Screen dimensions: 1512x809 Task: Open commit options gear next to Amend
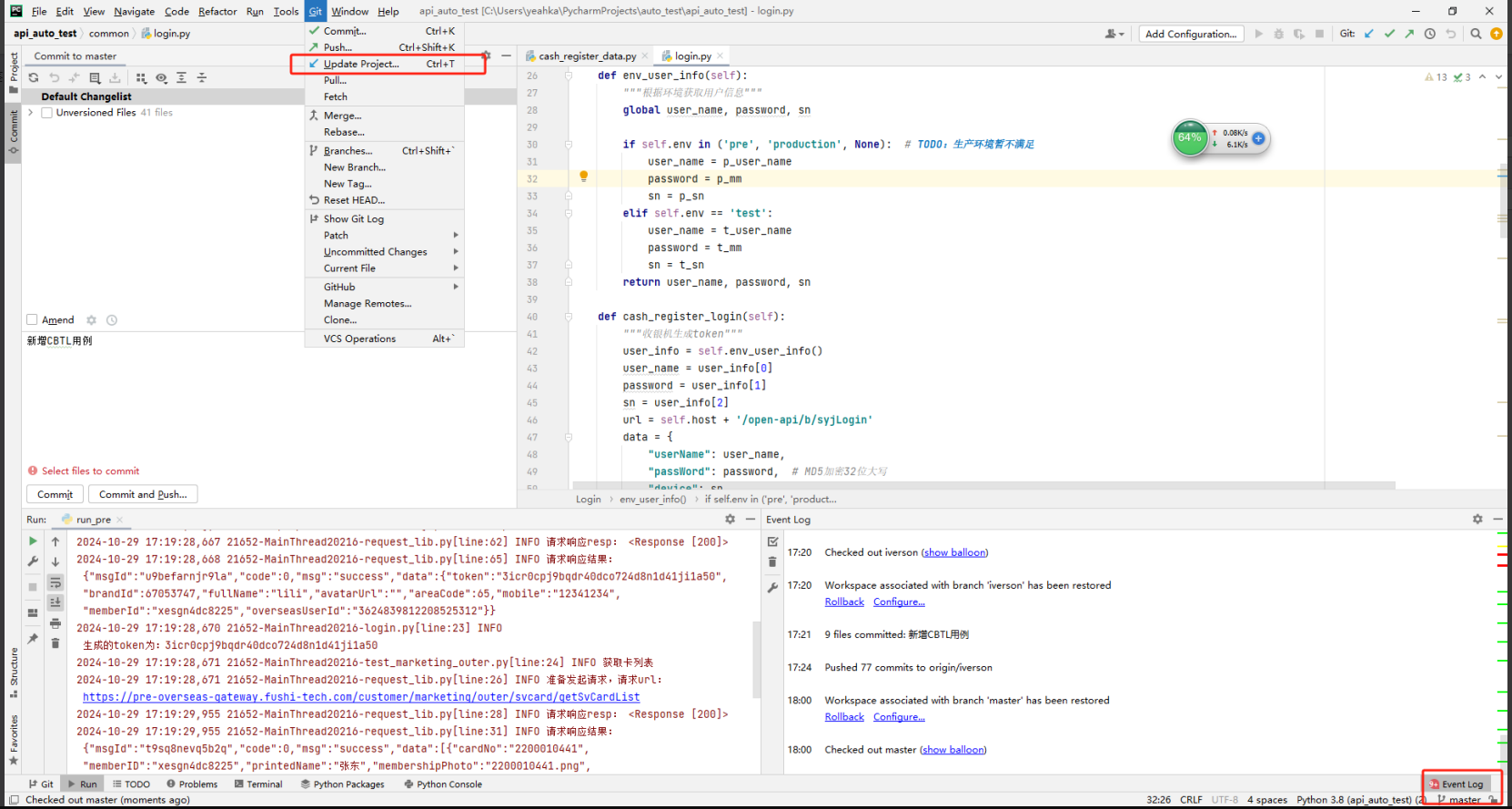[x=91, y=320]
